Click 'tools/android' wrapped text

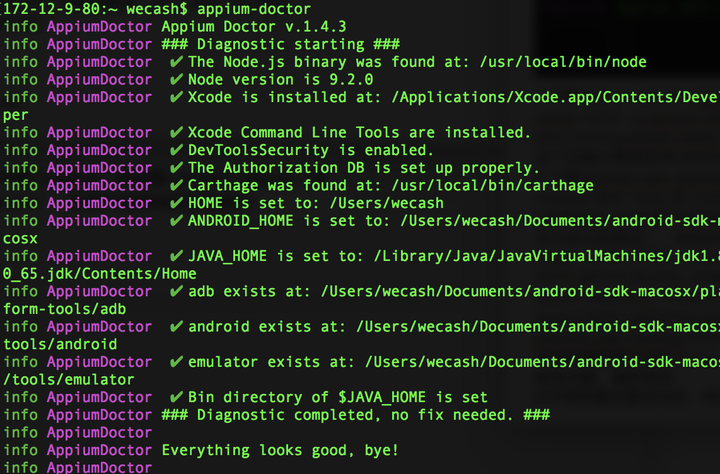(60, 344)
